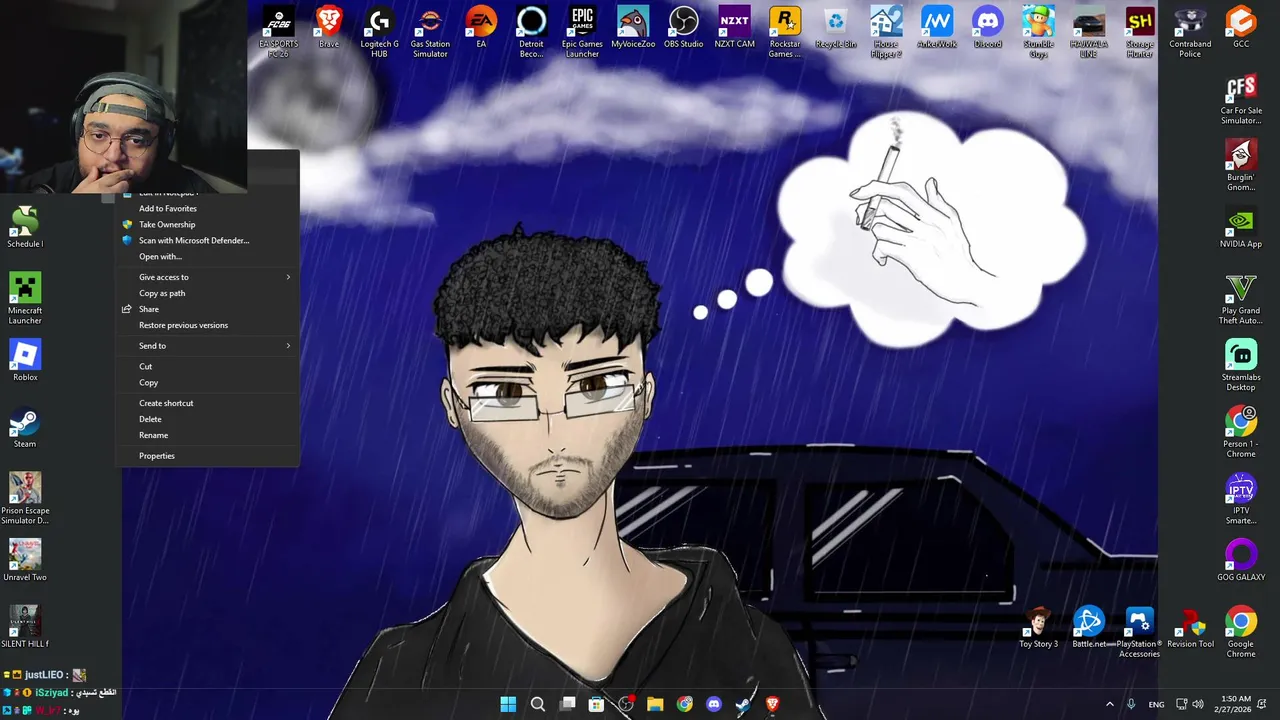Viewport: 1280px width, 720px height.
Task: Open the Windows Start menu
Action: (x=508, y=704)
